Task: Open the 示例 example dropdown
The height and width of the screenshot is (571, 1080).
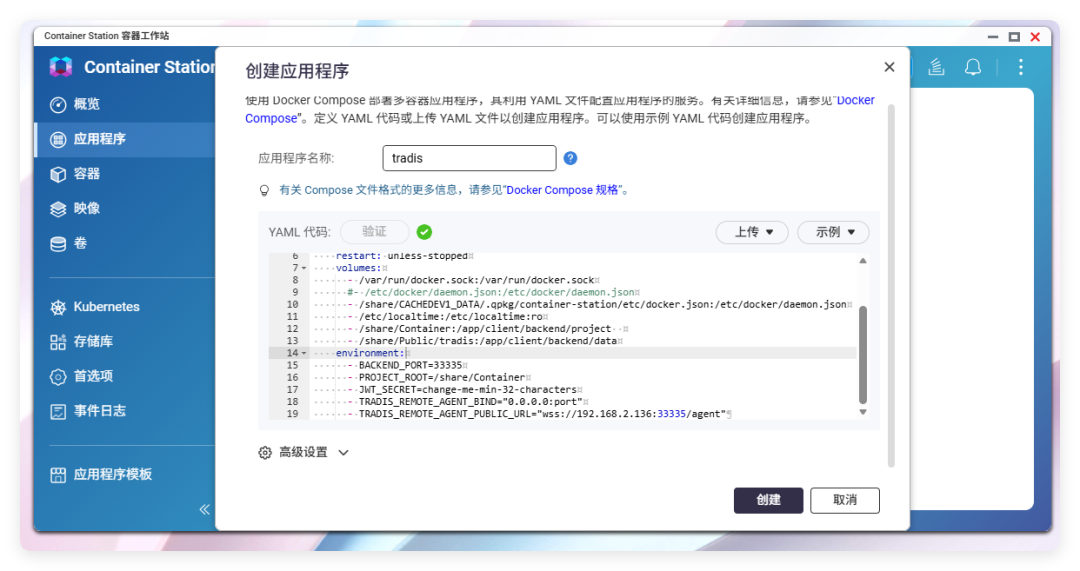Action: pos(833,232)
